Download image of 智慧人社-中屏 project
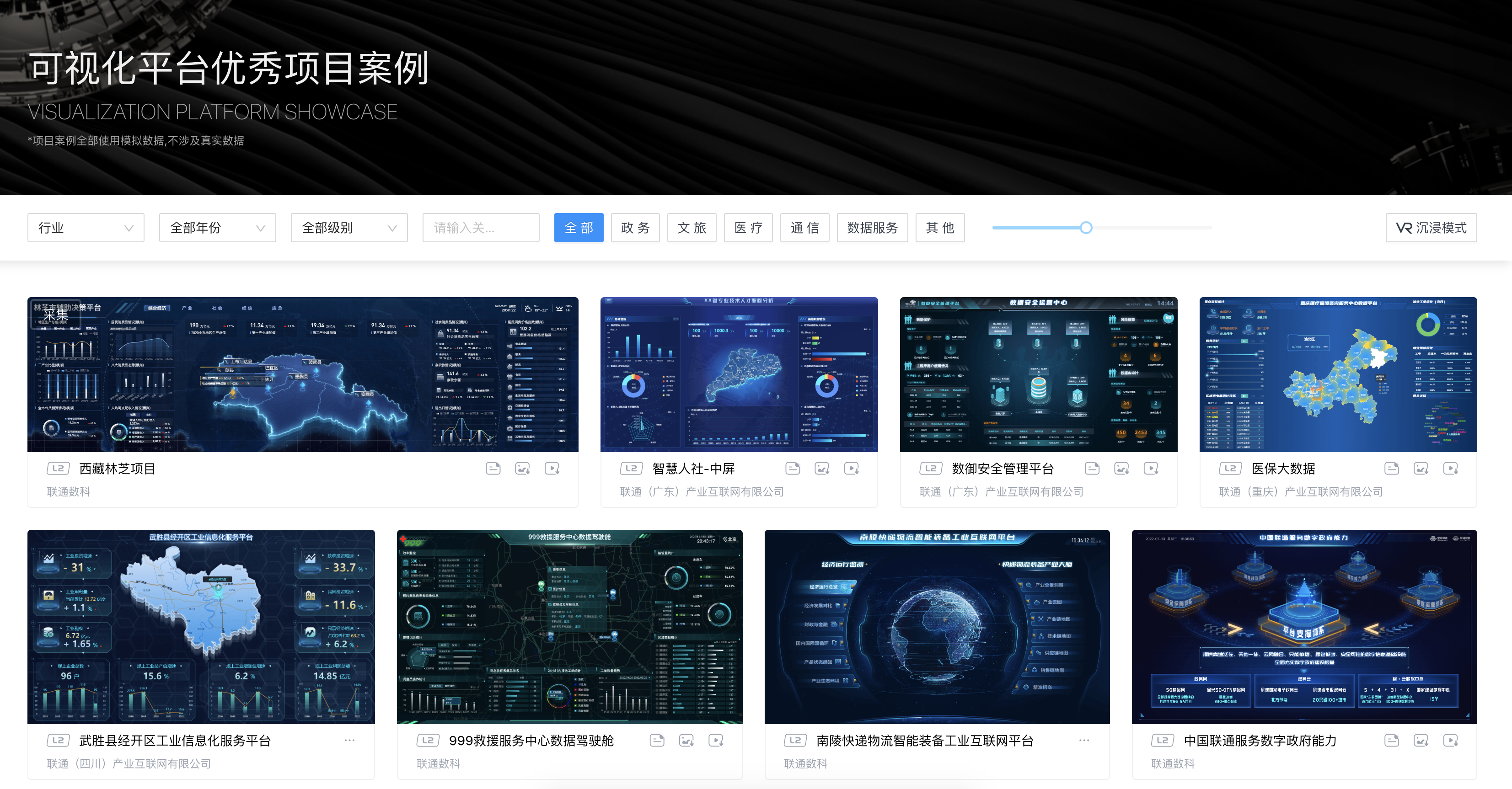The image size is (1512, 789). point(822,468)
